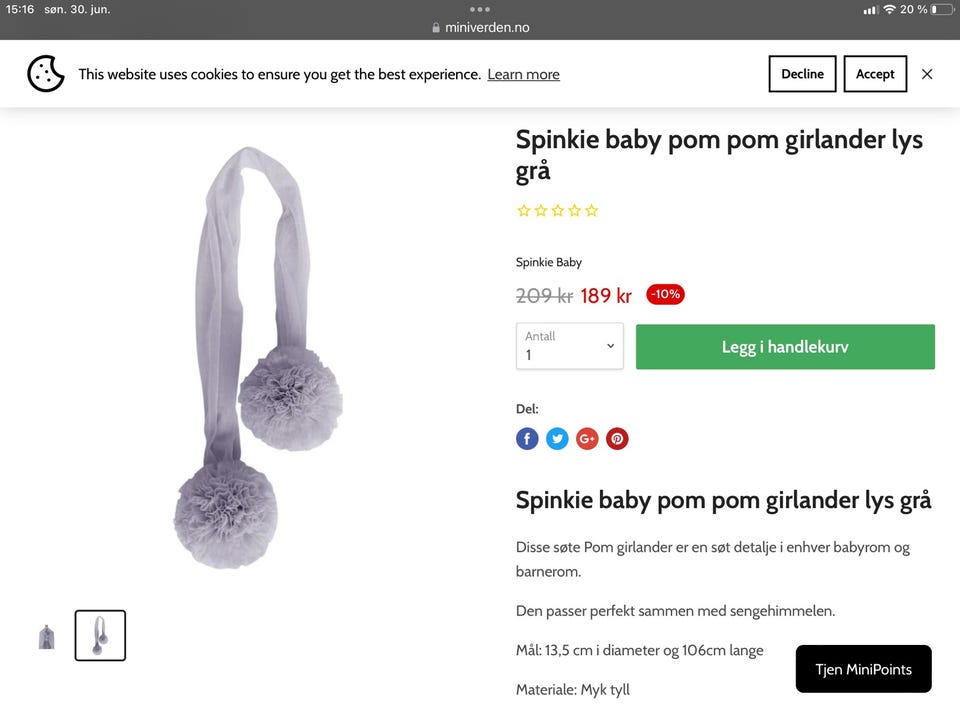Open the three-dot menu above the address bar
960x720 pixels.
(x=480, y=9)
